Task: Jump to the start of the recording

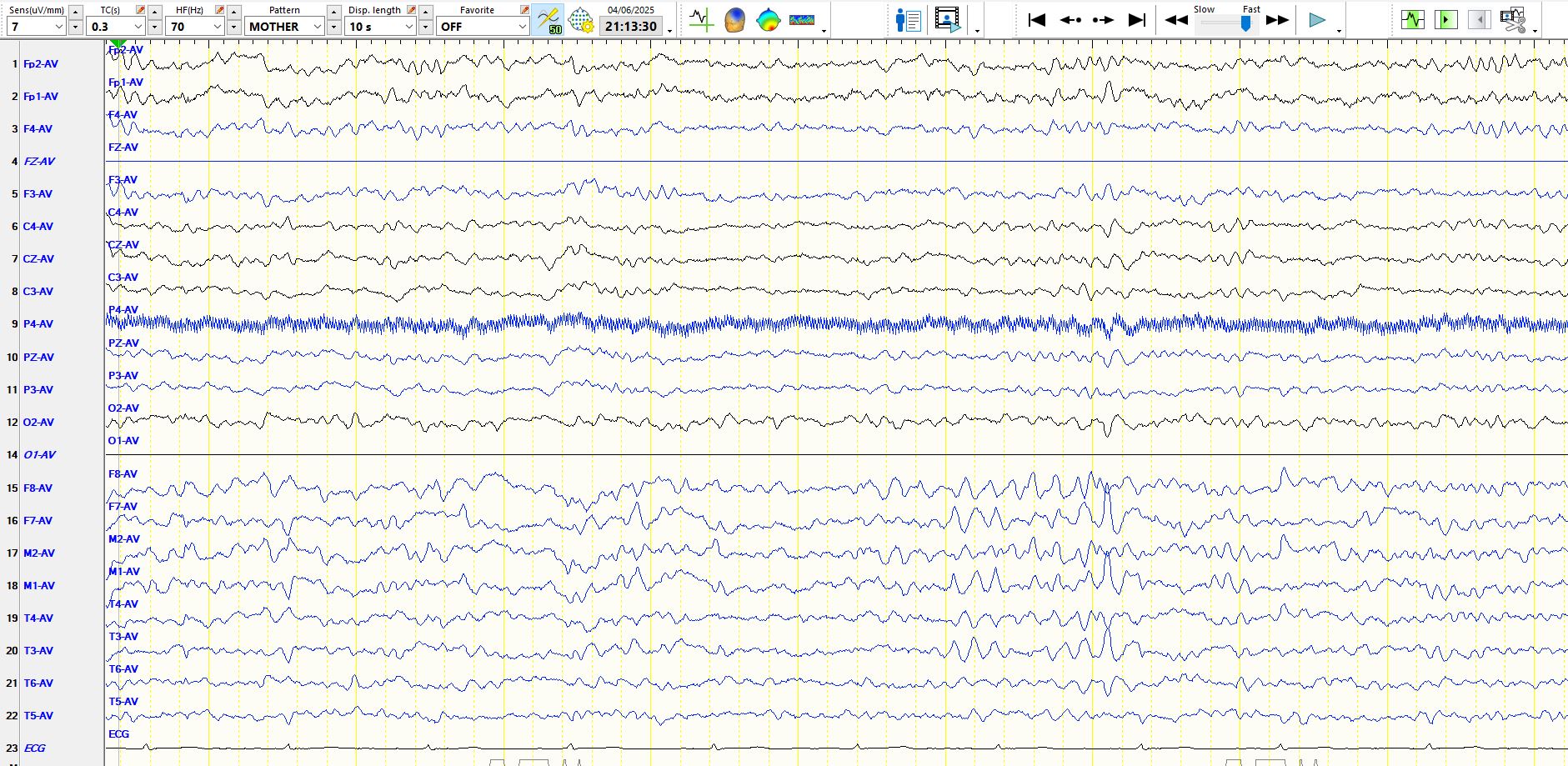Action: 1036,20
